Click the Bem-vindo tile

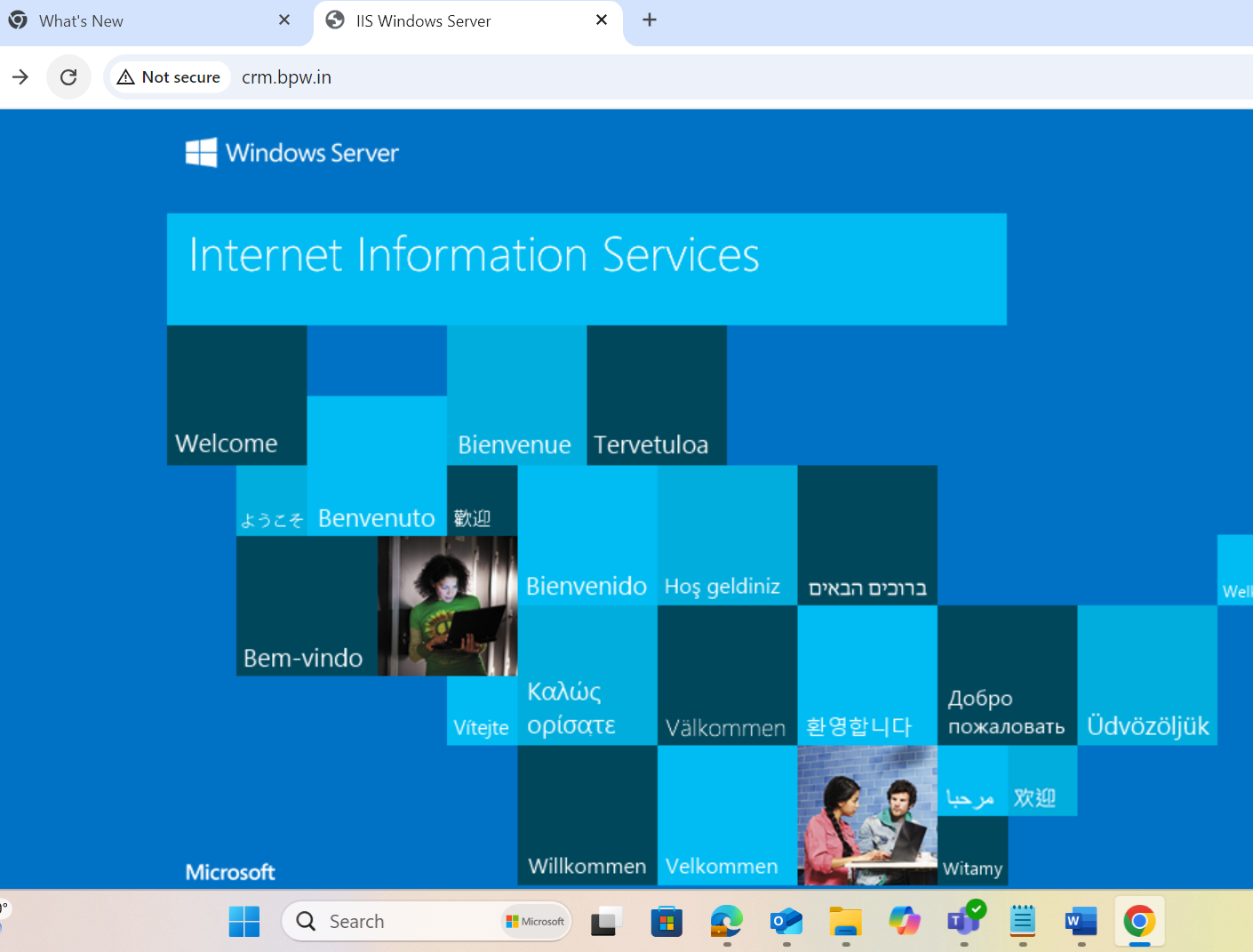(307, 606)
